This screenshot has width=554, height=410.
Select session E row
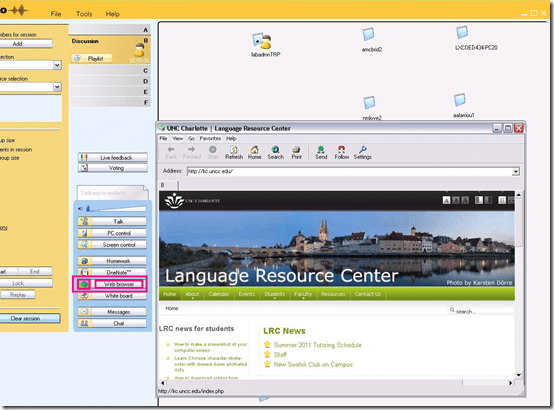tap(110, 92)
